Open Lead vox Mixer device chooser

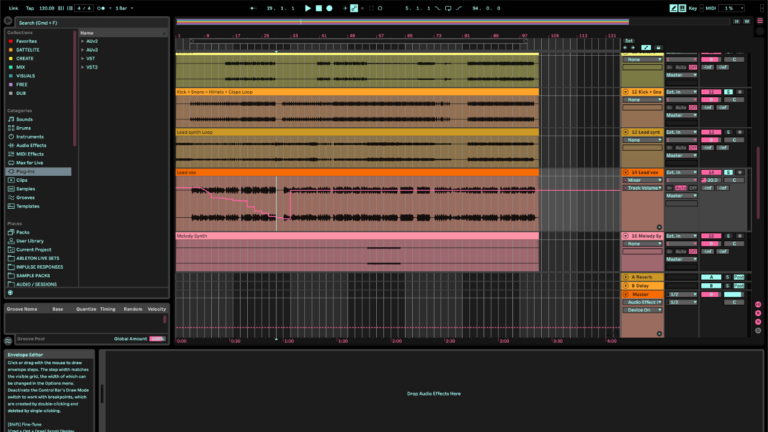coord(643,180)
